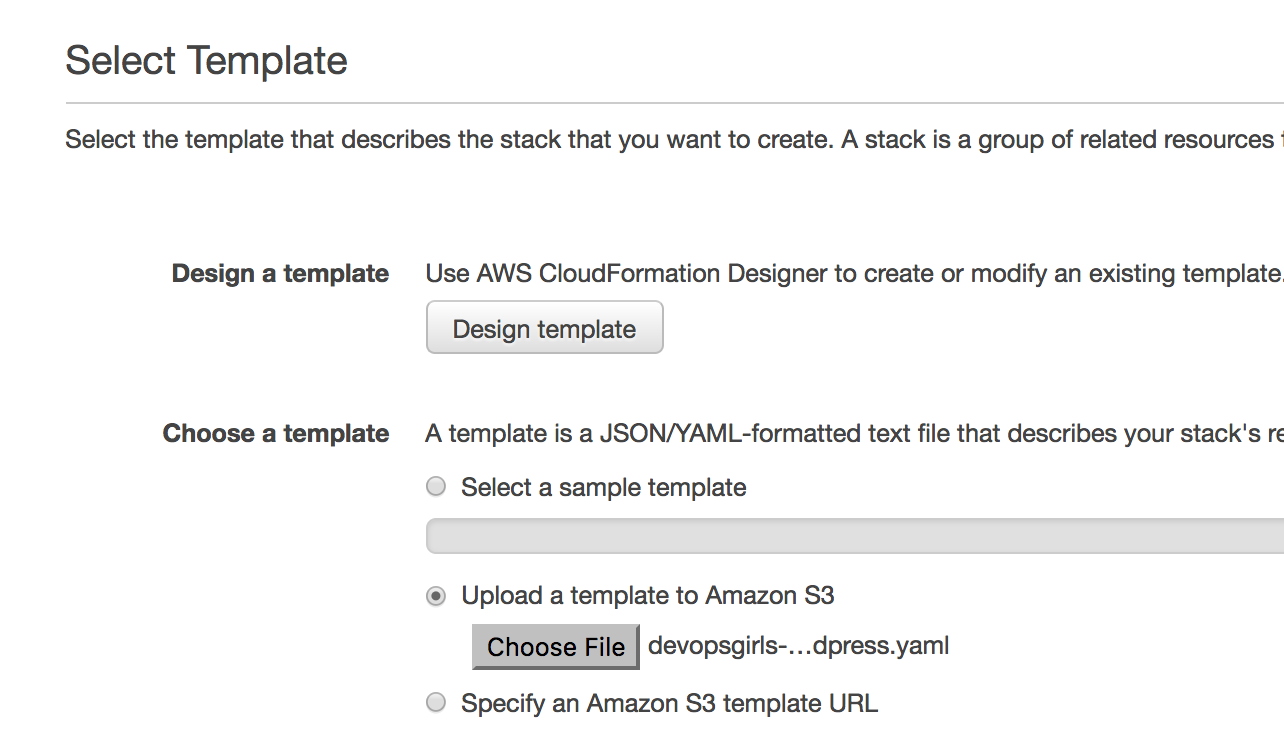Click the "Select a sample template" label text

tap(603, 488)
